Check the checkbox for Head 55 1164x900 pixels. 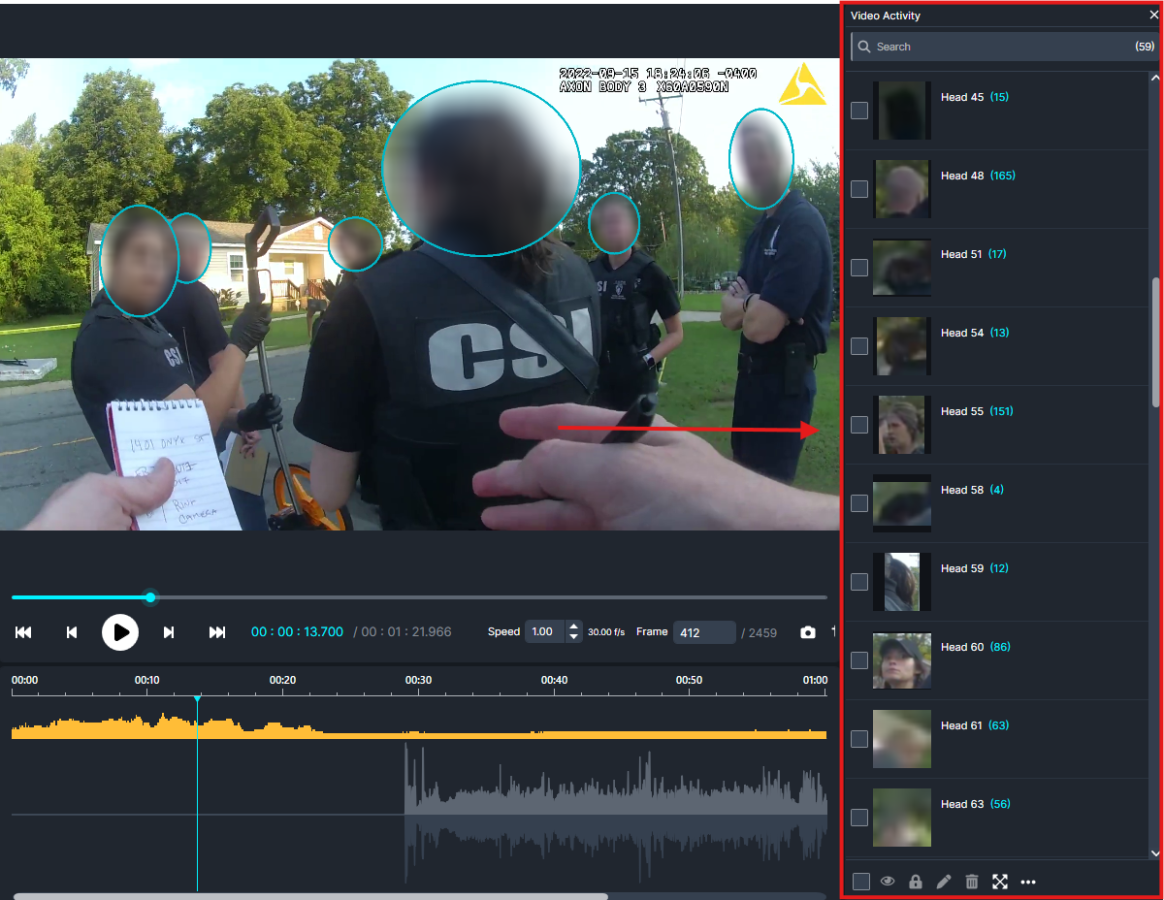coord(859,424)
